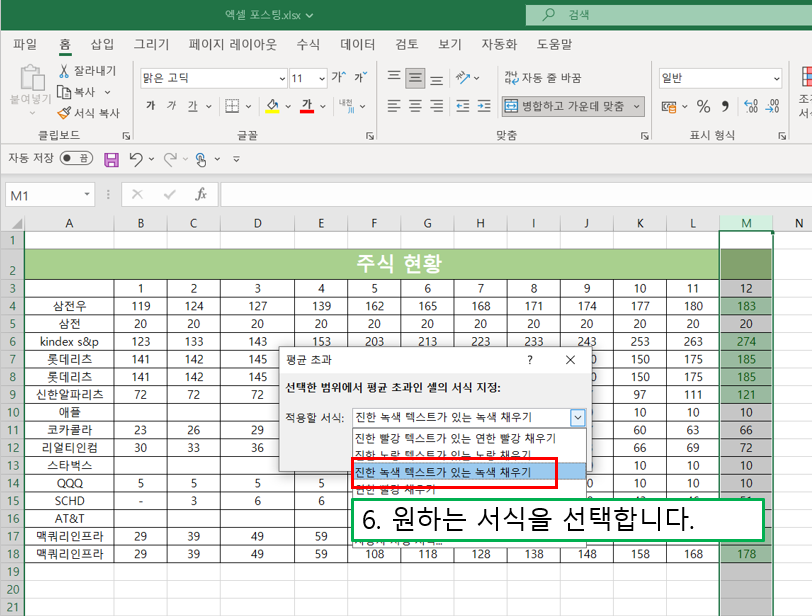Viewport: 812px width, 616px height.
Task: Apply bold formatting with bold 가
Action: pyautogui.click(x=151, y=106)
